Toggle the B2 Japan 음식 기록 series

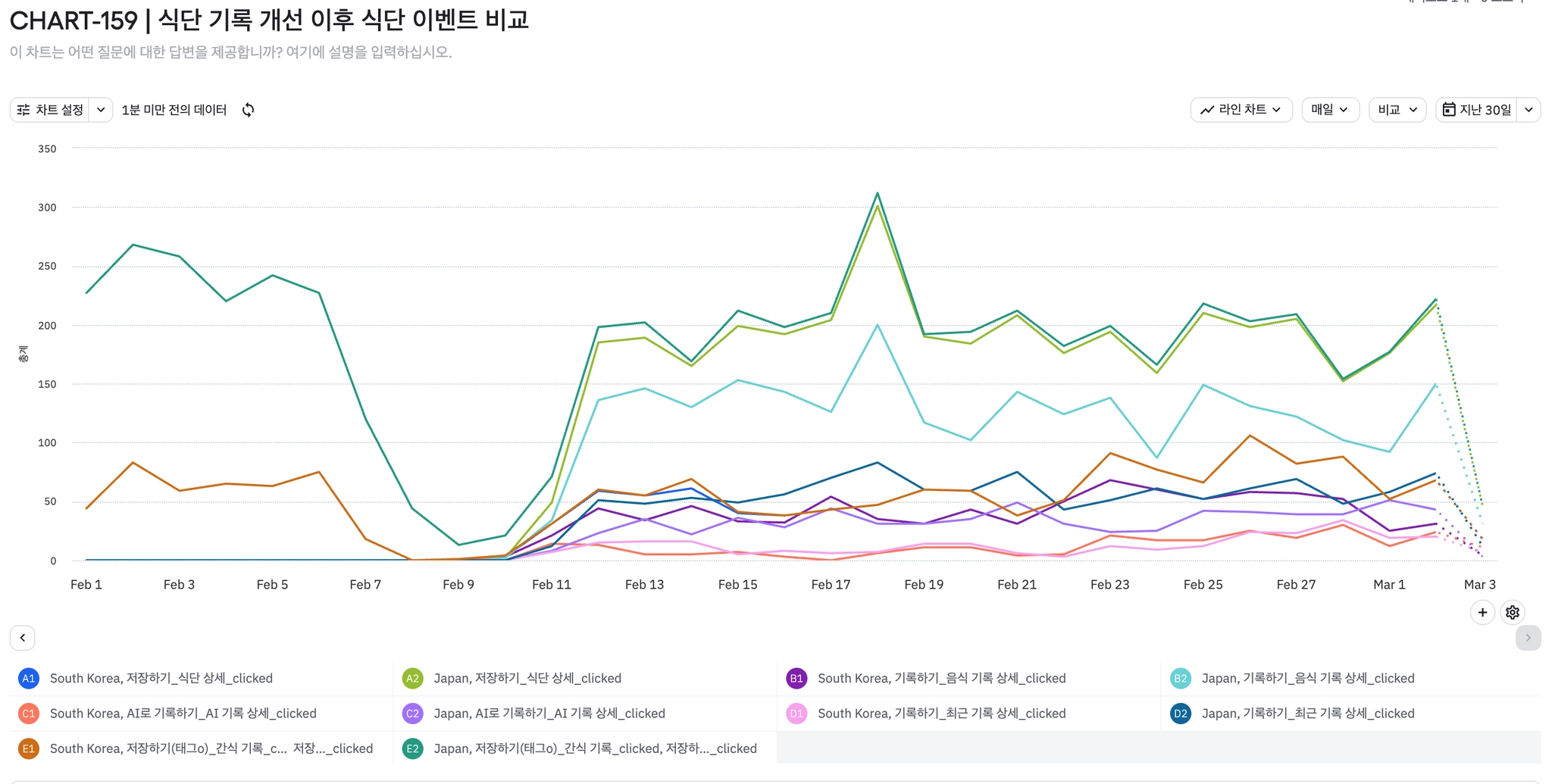[x=1307, y=678]
